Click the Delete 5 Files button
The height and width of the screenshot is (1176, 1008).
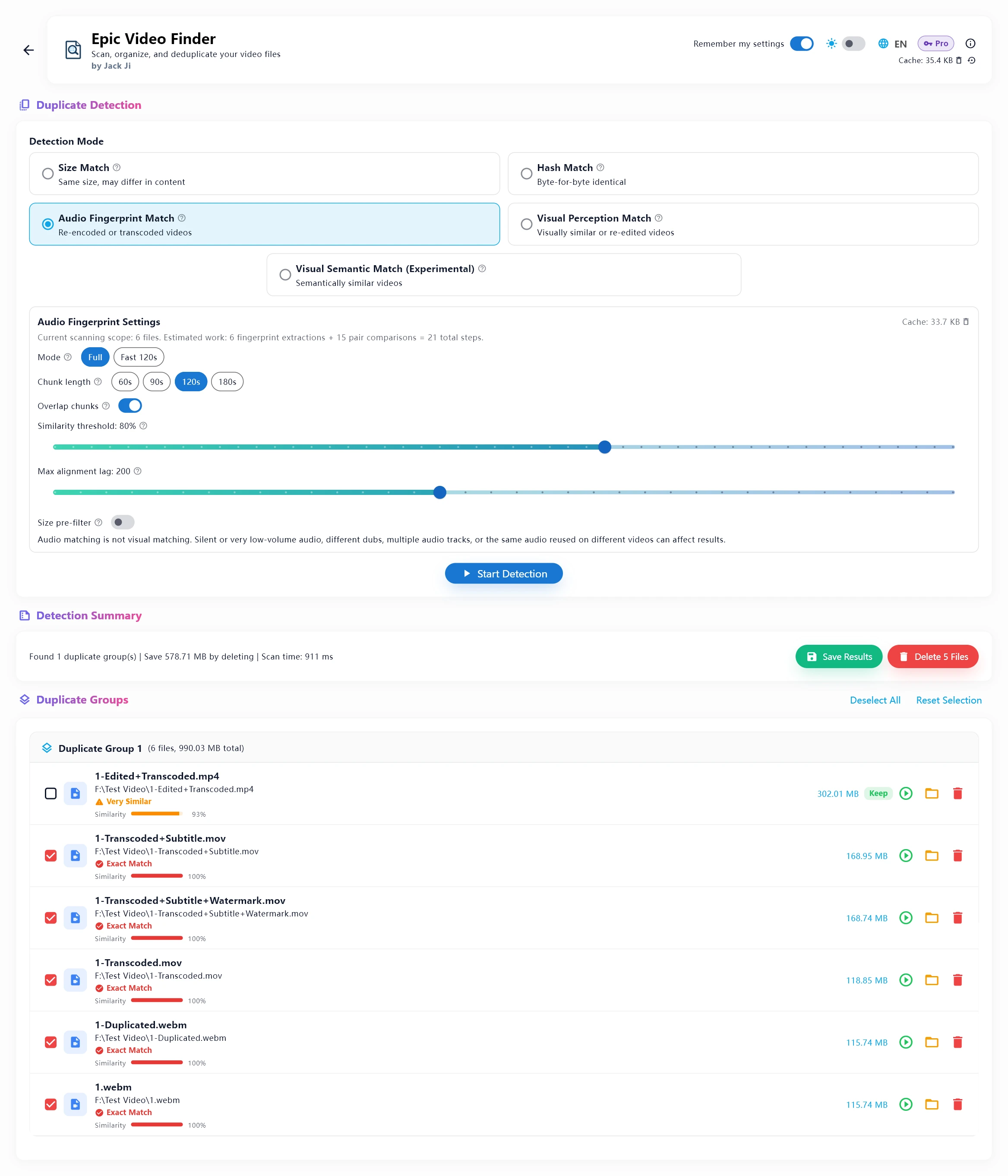pyautogui.click(x=932, y=657)
